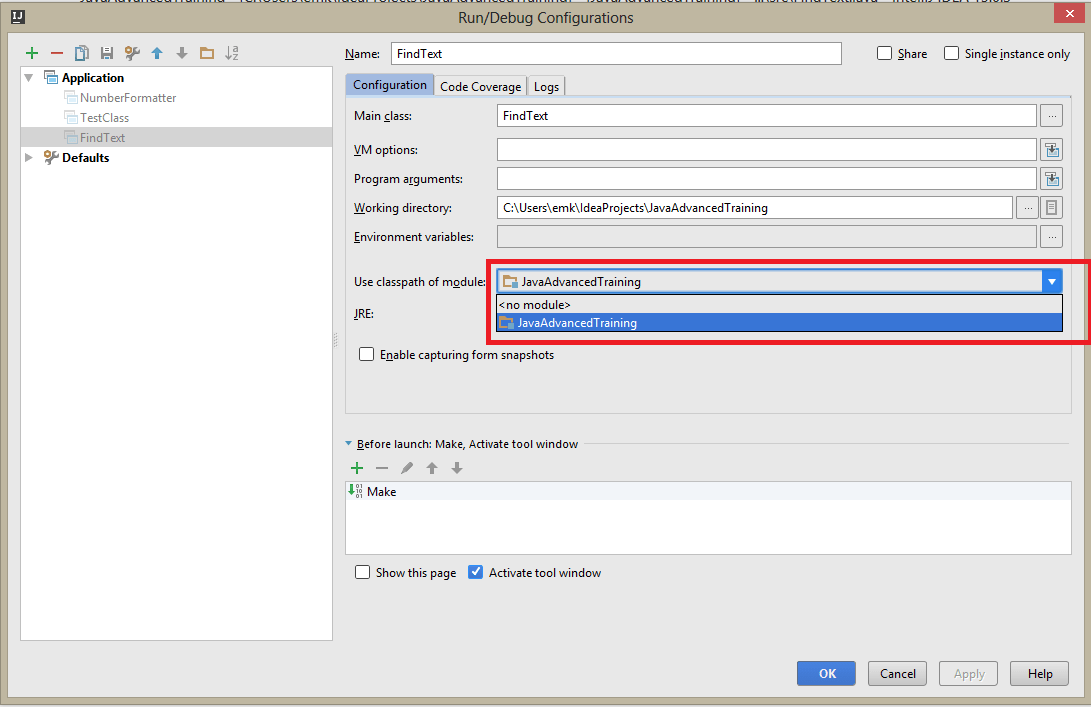Open Help for run configurations
1091x707 pixels.
pyautogui.click(x=1039, y=673)
